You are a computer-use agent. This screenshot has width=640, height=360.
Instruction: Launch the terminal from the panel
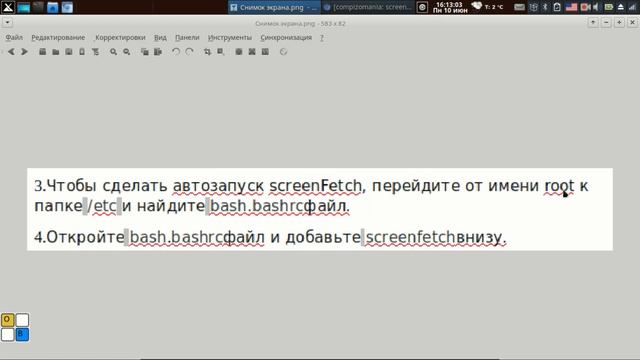(x=38, y=7)
